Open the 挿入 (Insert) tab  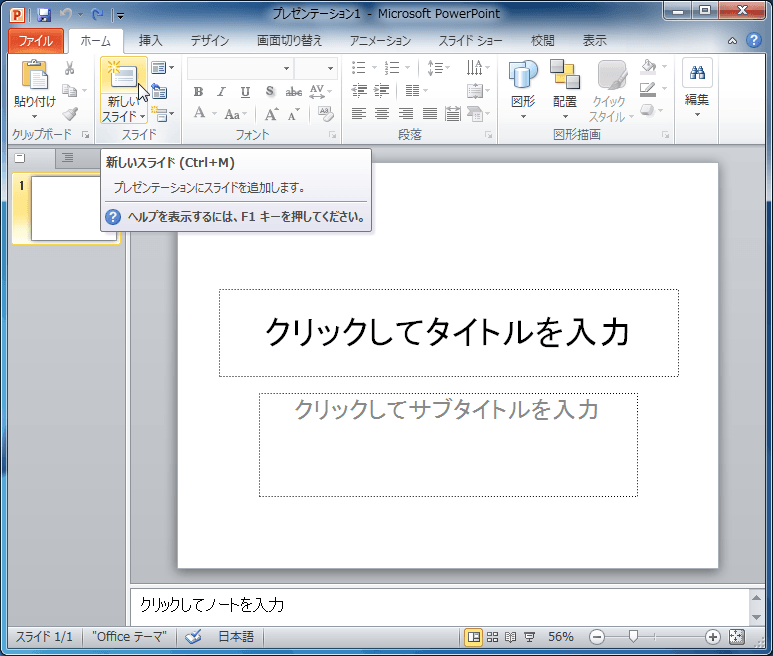[x=150, y=41]
